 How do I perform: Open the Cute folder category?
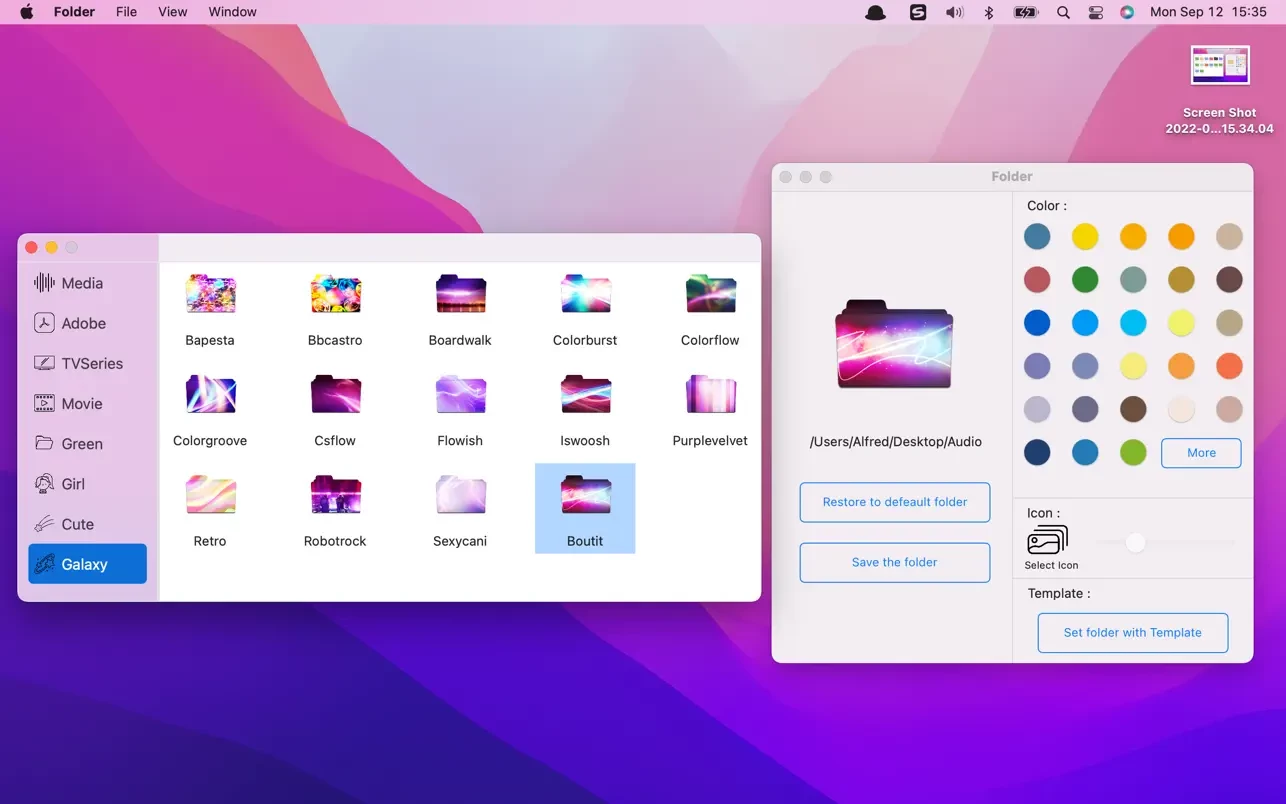[80, 523]
